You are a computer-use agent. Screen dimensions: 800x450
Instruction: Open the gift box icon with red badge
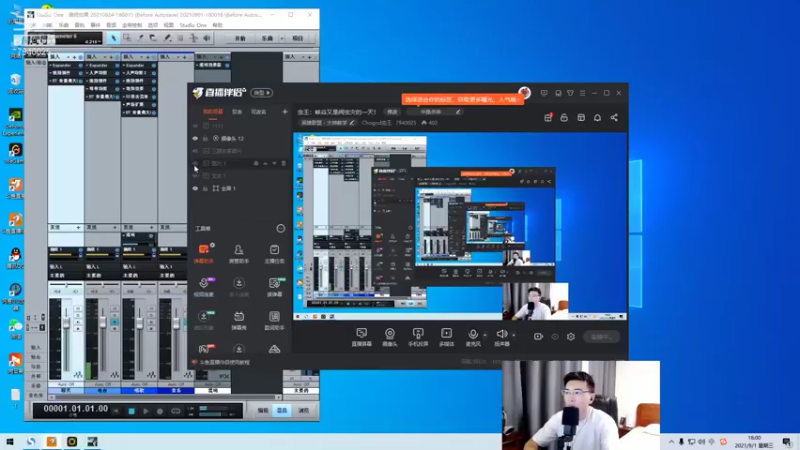[548, 117]
